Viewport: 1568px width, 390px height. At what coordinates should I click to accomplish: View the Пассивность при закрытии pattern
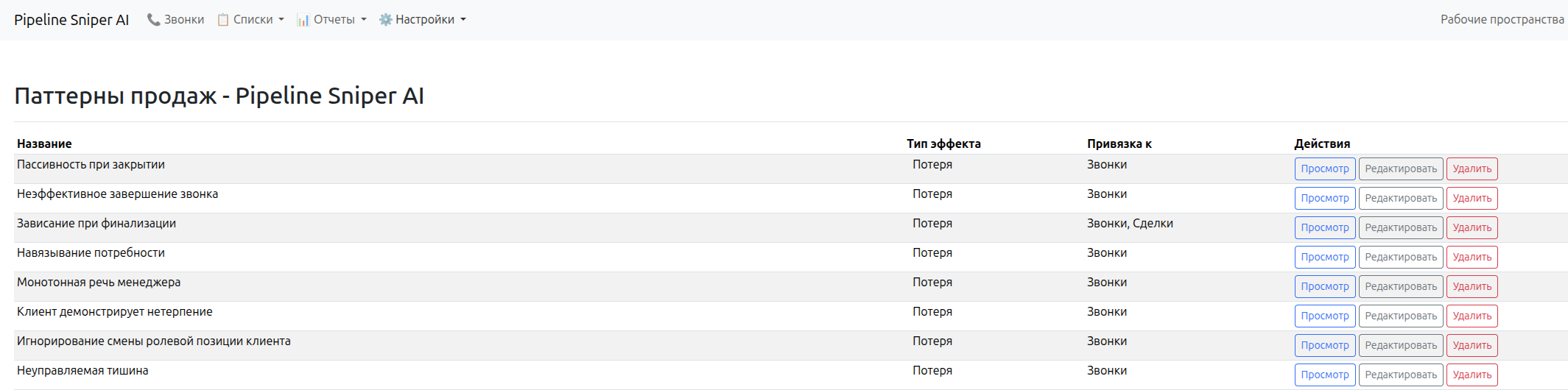tap(1324, 169)
